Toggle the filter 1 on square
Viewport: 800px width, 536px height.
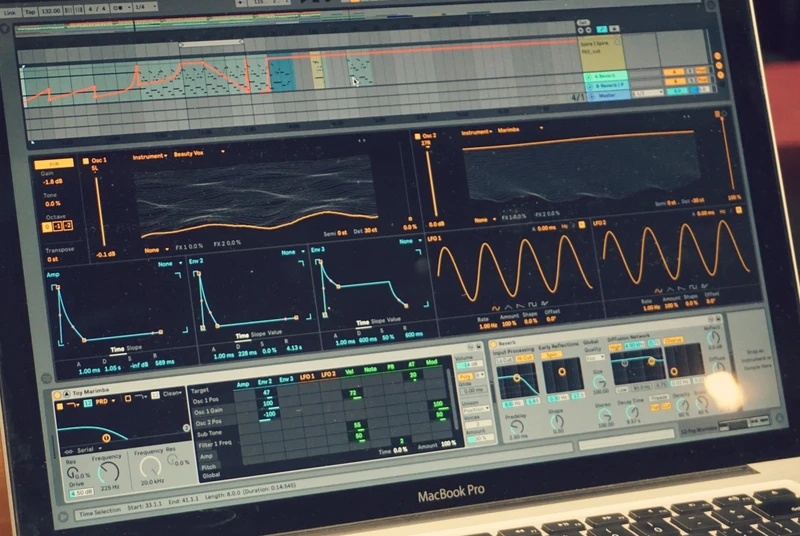click(60, 406)
